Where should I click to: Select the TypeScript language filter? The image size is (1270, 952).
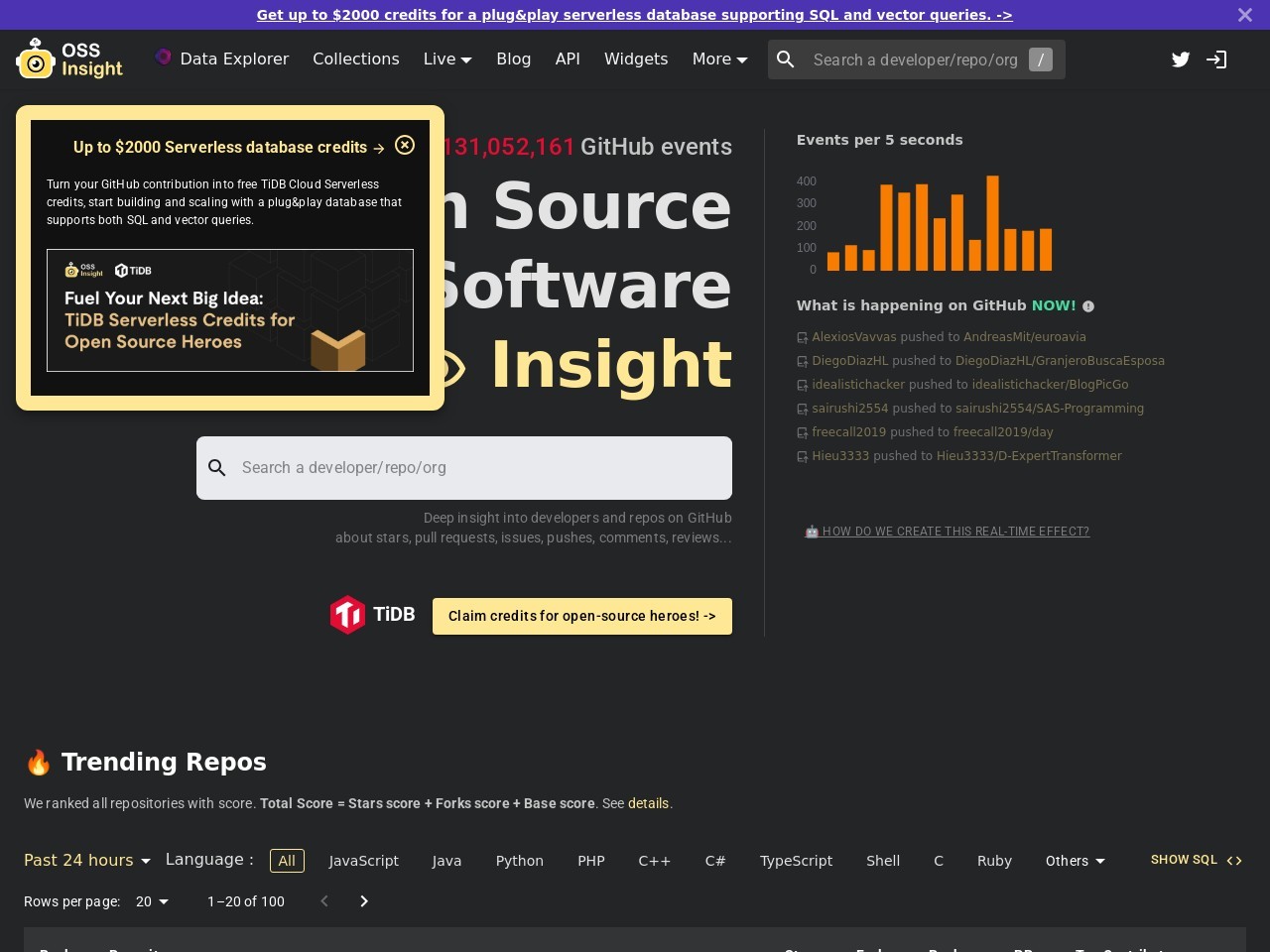click(x=796, y=861)
